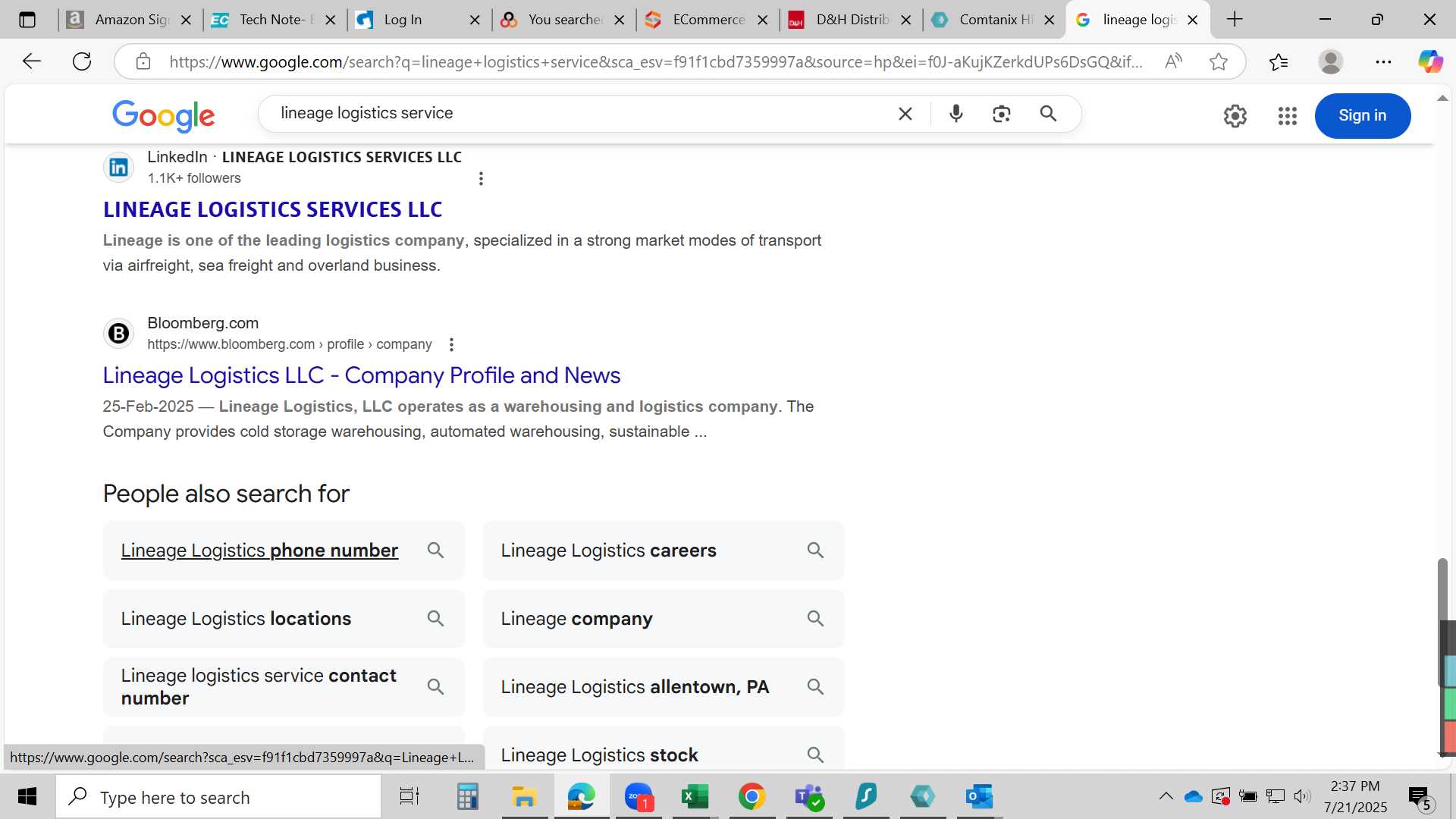Submit search with magnifier icon

click(1048, 114)
